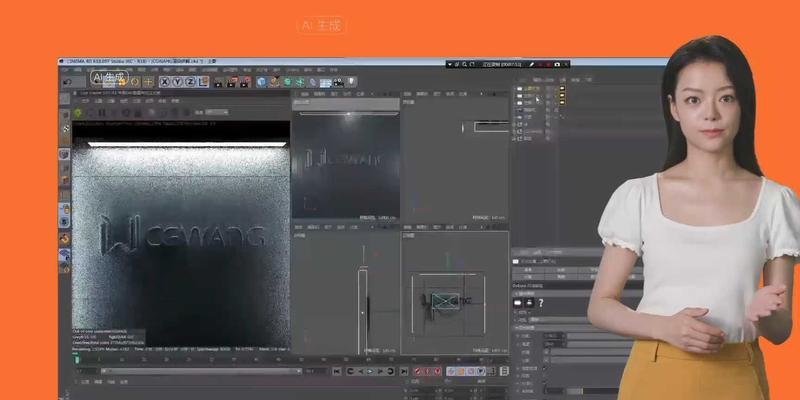800x400 pixels.
Task: Toggle the red Autokeying icon
Action: point(427,371)
